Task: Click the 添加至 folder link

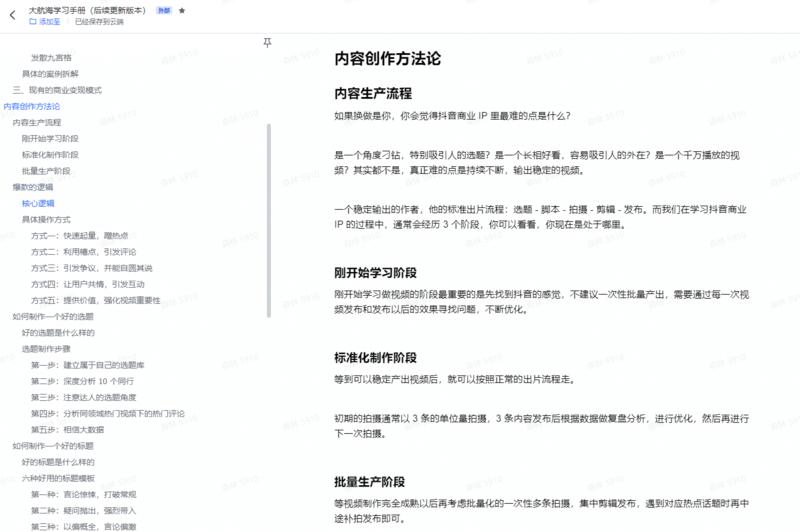Action: point(45,21)
